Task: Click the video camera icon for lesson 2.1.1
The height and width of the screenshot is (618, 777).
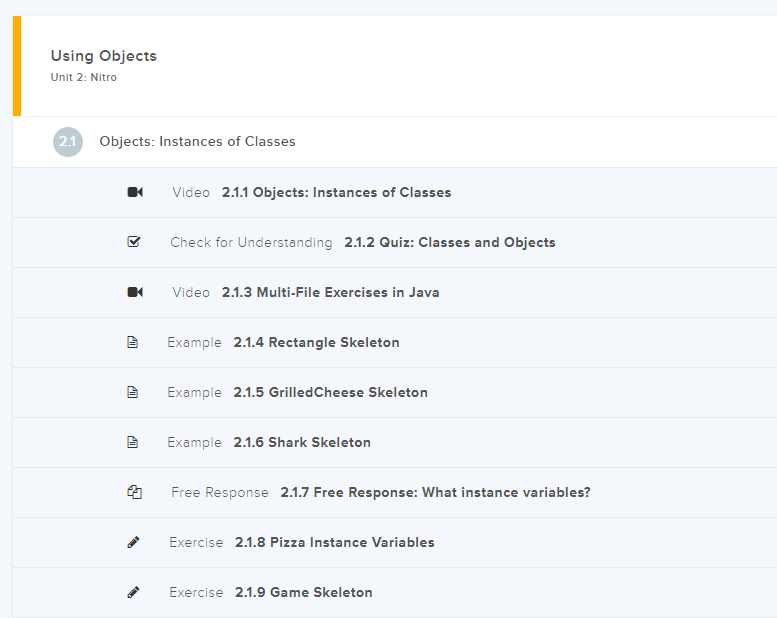Action: [x=135, y=192]
